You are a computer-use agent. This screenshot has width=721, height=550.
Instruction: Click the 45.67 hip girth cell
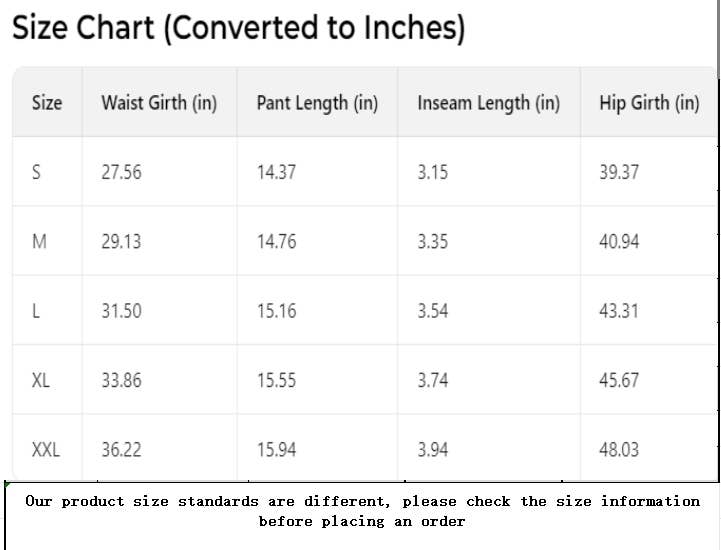point(618,380)
